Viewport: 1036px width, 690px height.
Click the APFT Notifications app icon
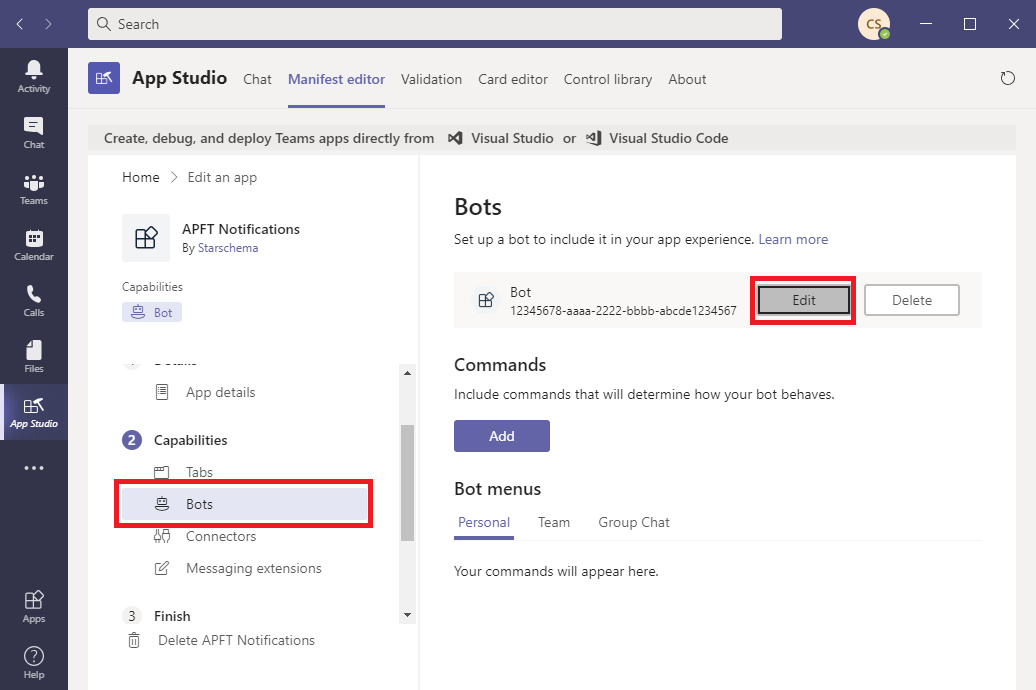[146, 238]
